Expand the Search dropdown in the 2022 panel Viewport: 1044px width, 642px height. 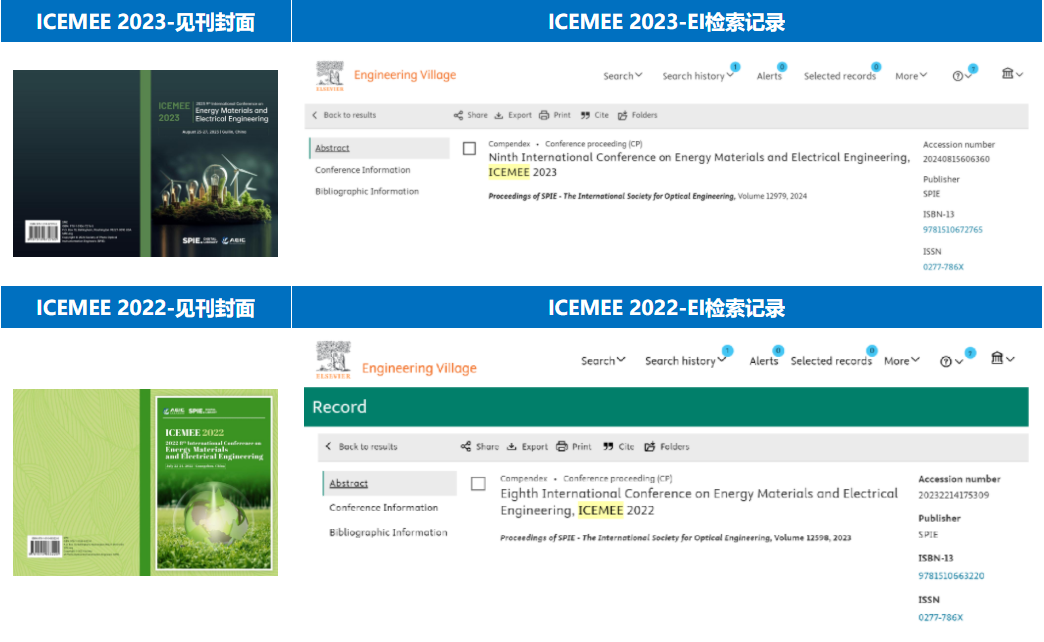(603, 361)
